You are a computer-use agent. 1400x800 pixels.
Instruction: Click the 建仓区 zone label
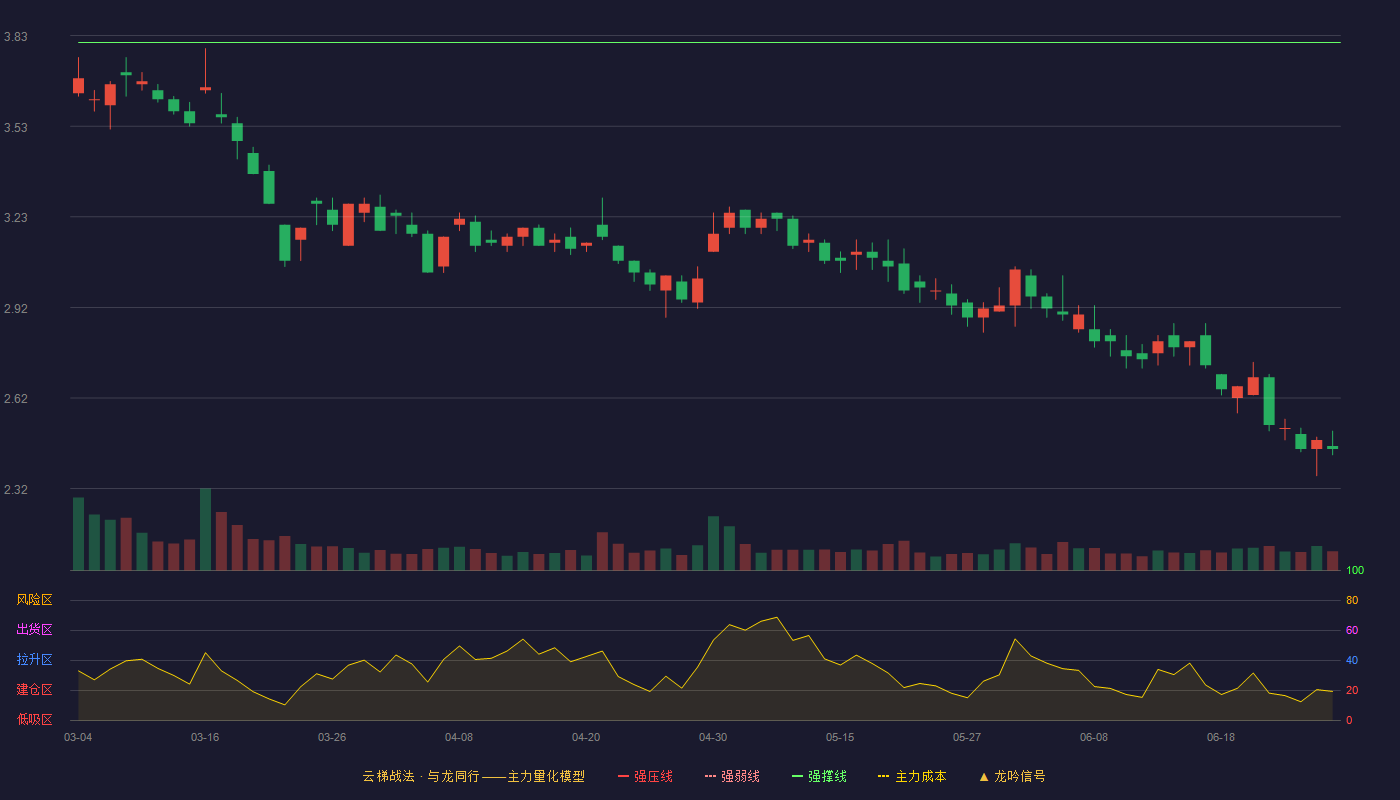(x=34, y=690)
